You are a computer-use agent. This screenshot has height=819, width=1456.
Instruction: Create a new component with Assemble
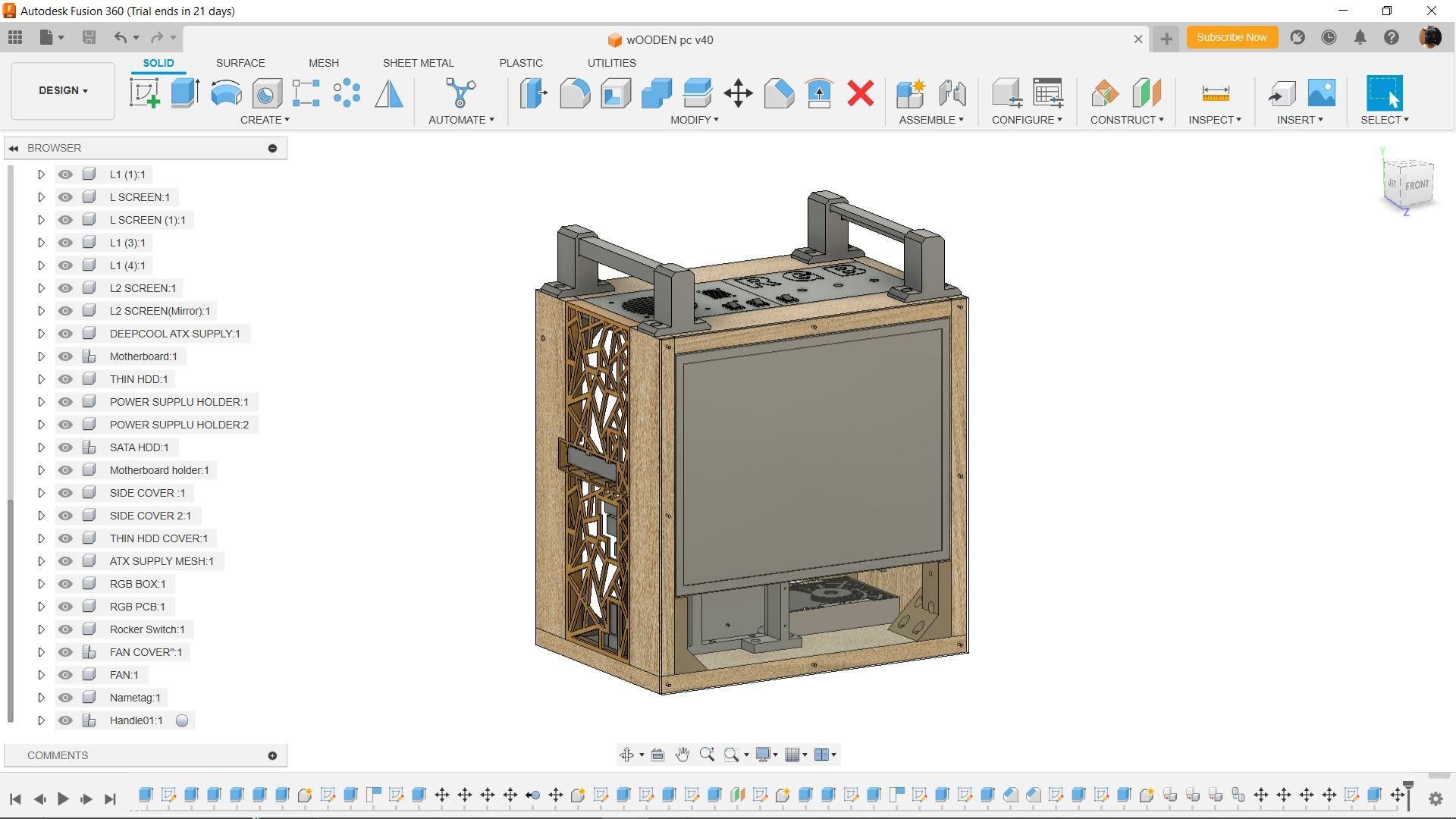[x=911, y=93]
